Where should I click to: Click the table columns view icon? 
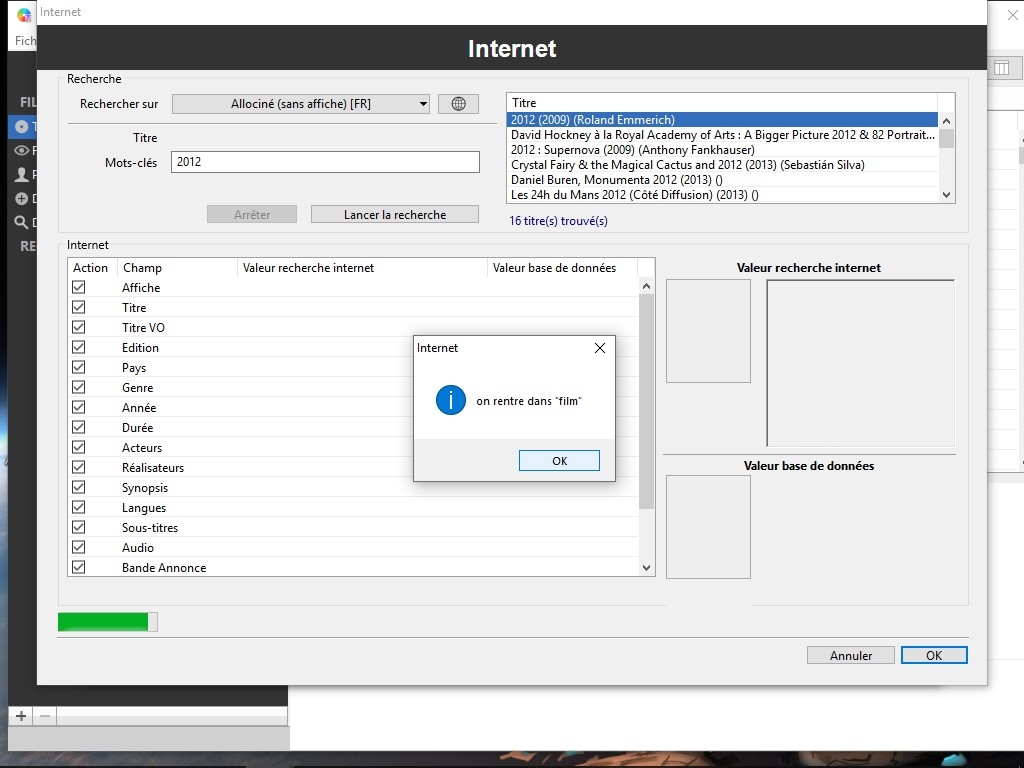click(x=1001, y=68)
